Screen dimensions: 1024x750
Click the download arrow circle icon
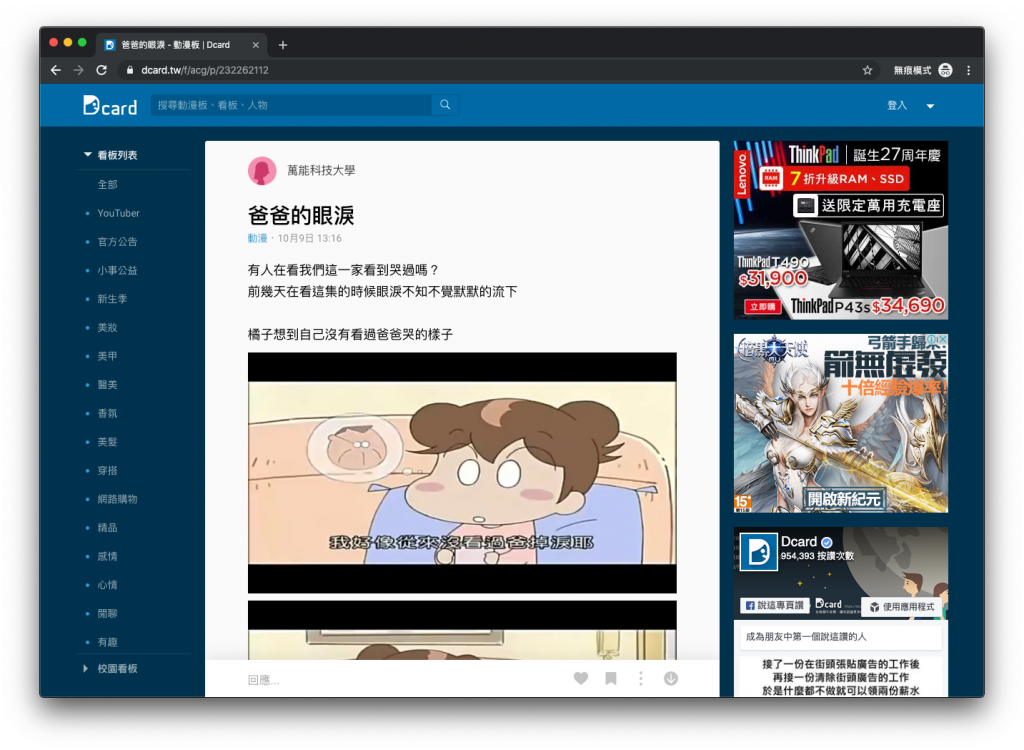pos(671,679)
